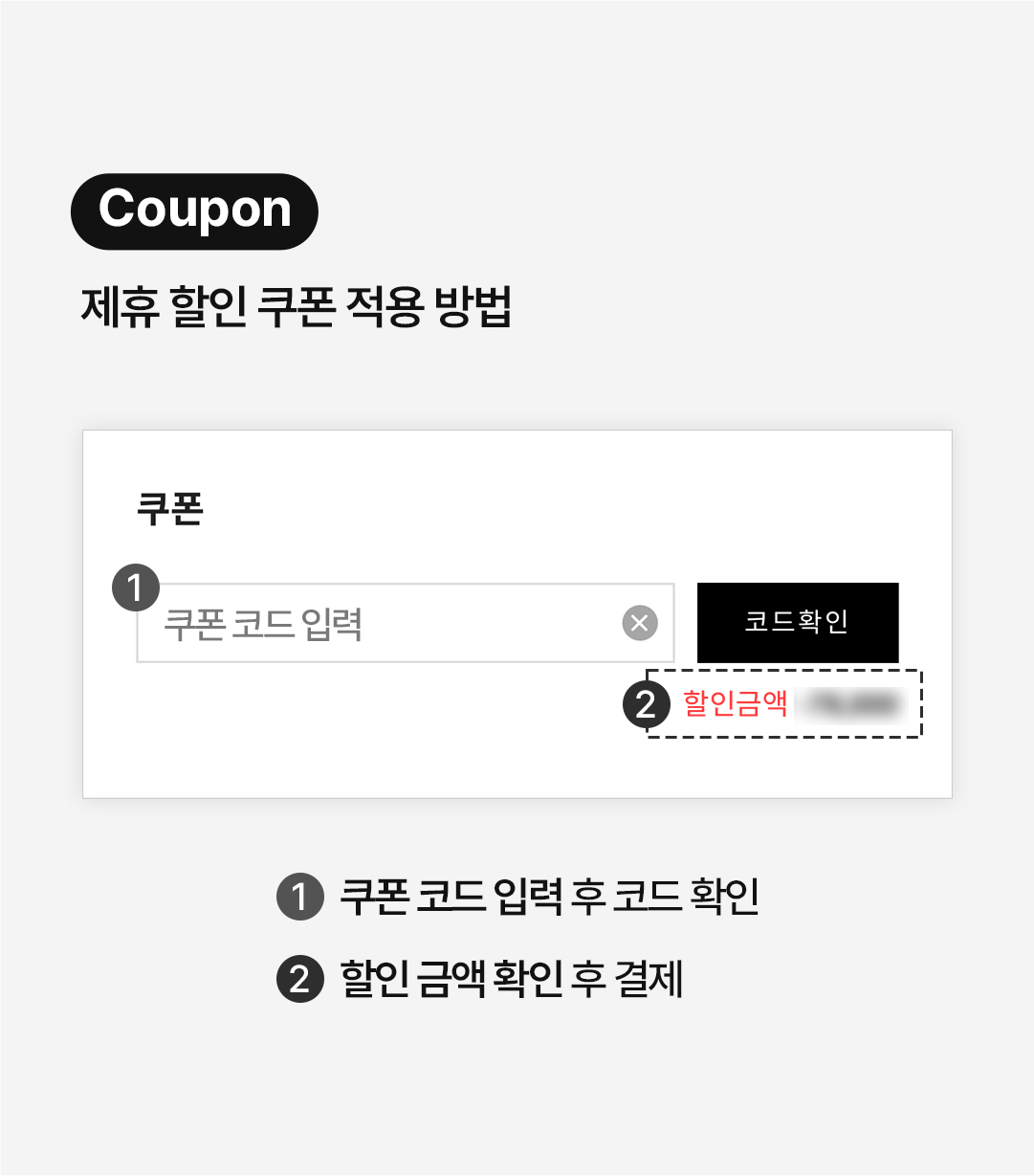Select the step 1 circle in instructions list
1034x1176 pixels.
click(x=300, y=897)
